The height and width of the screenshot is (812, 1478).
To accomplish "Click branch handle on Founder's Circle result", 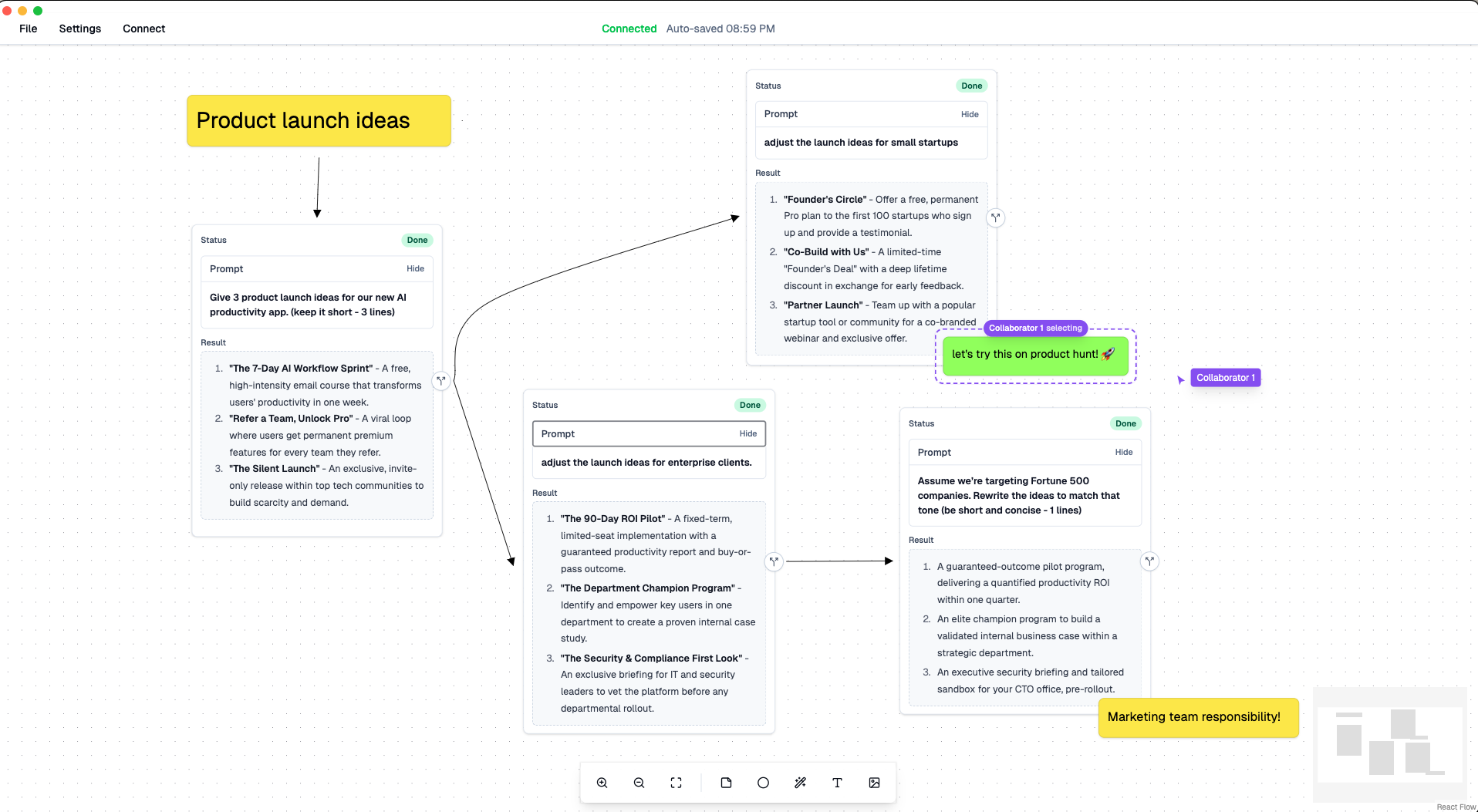I will pyautogui.click(x=996, y=217).
